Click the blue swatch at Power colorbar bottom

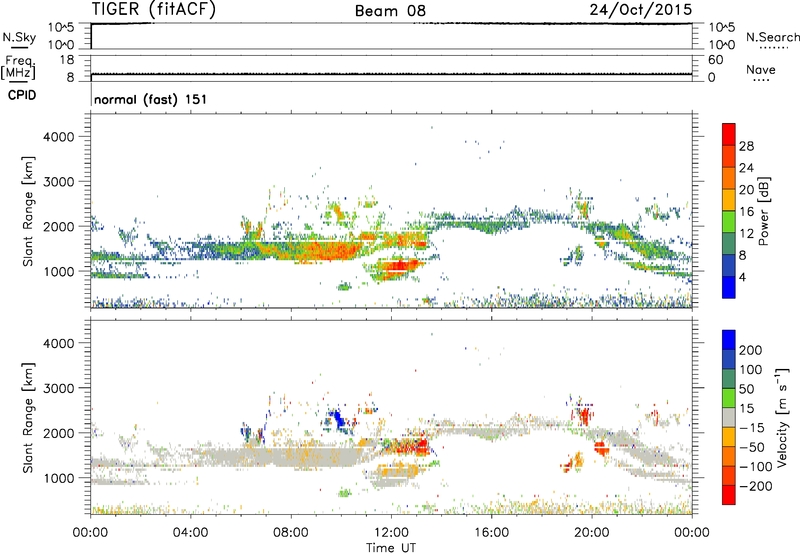click(729, 287)
